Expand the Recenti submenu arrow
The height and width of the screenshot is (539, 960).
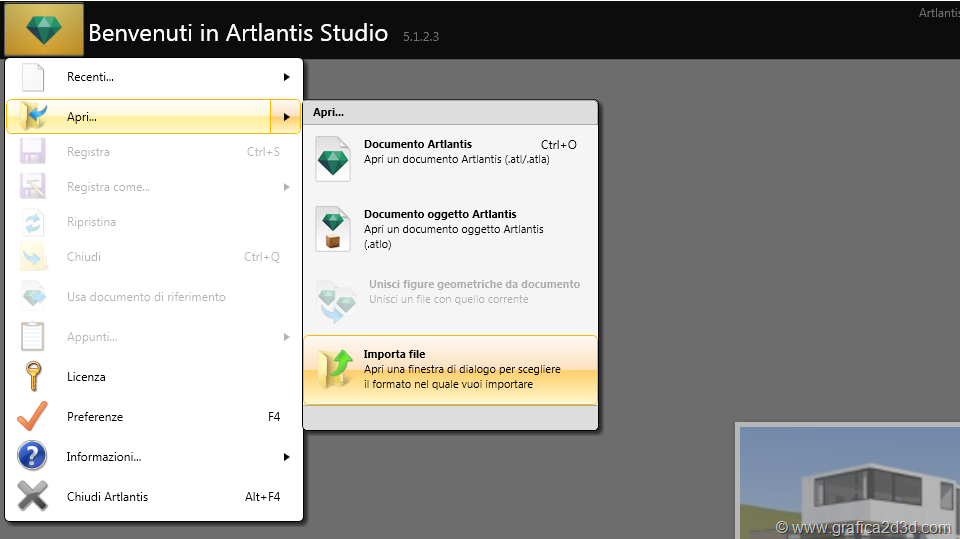coord(286,77)
